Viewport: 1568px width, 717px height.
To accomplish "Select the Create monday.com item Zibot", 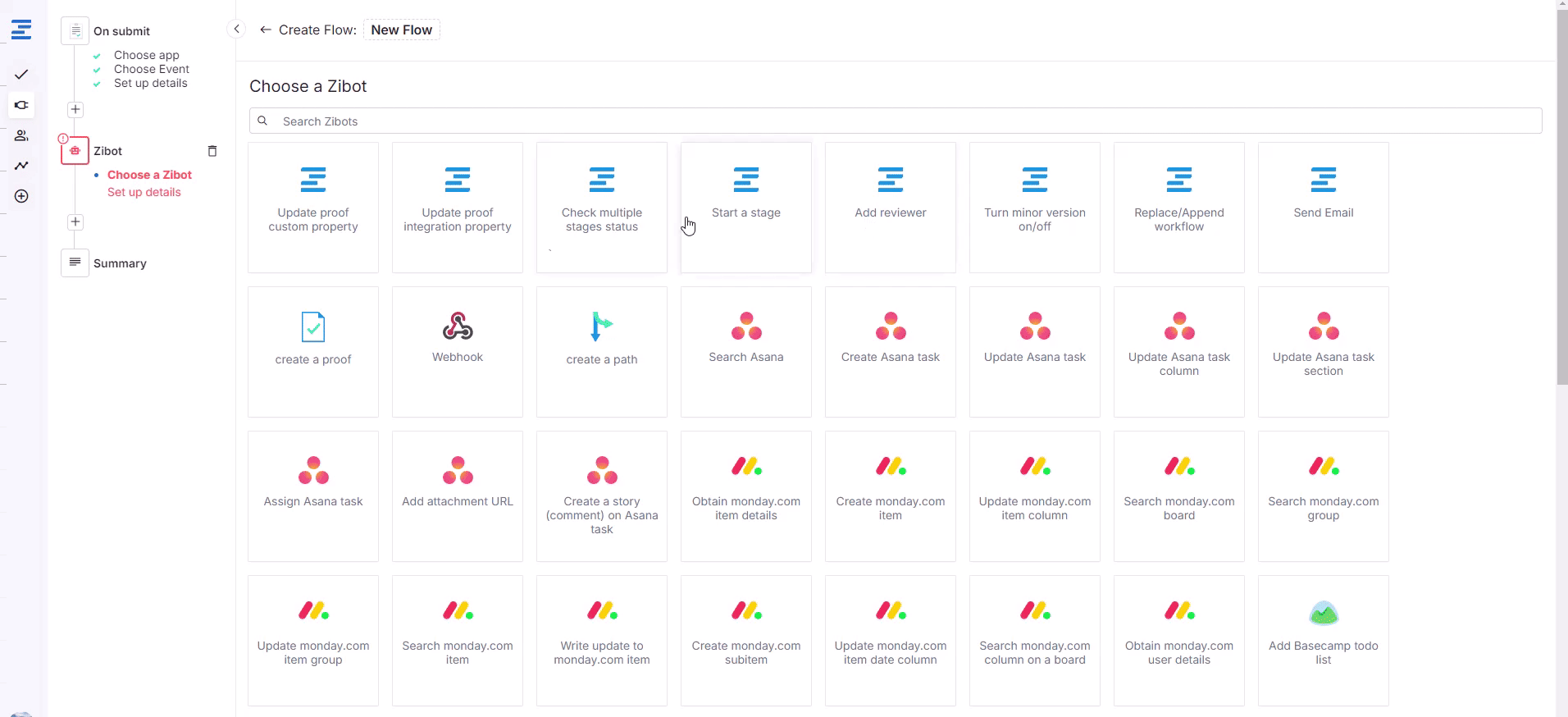I will tap(891, 496).
